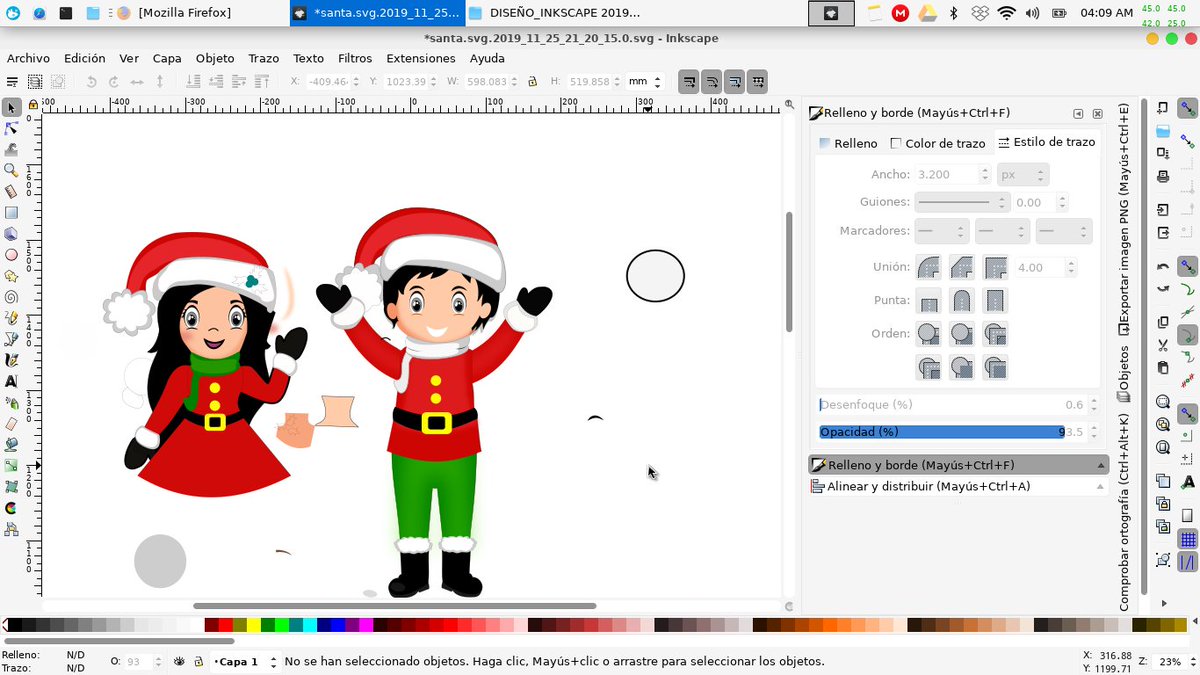Select the Ellipse circle tool

point(11,254)
